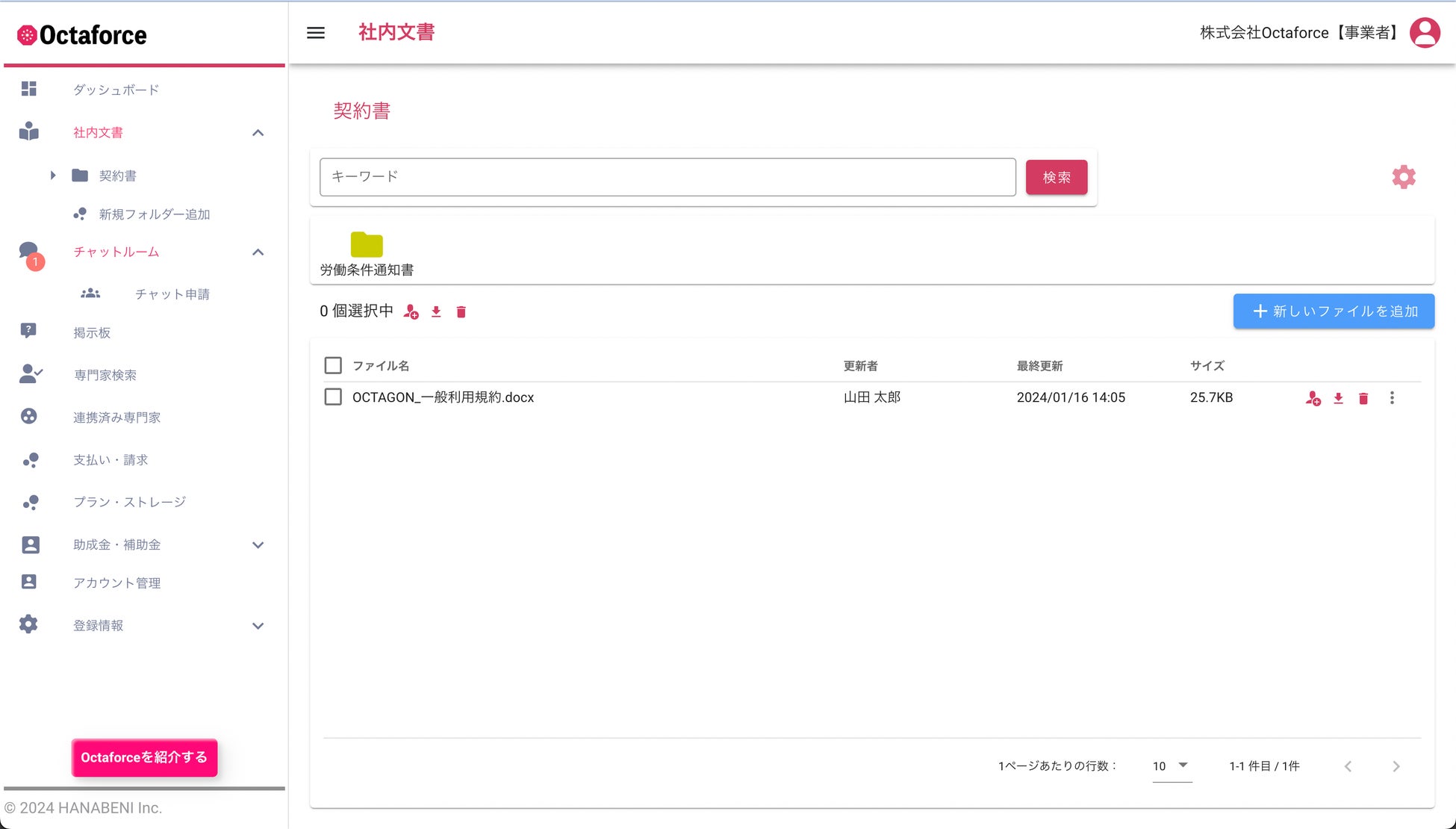1456x829 pixels.
Task: Click 新しいファイルを追加 button
Action: (x=1334, y=311)
